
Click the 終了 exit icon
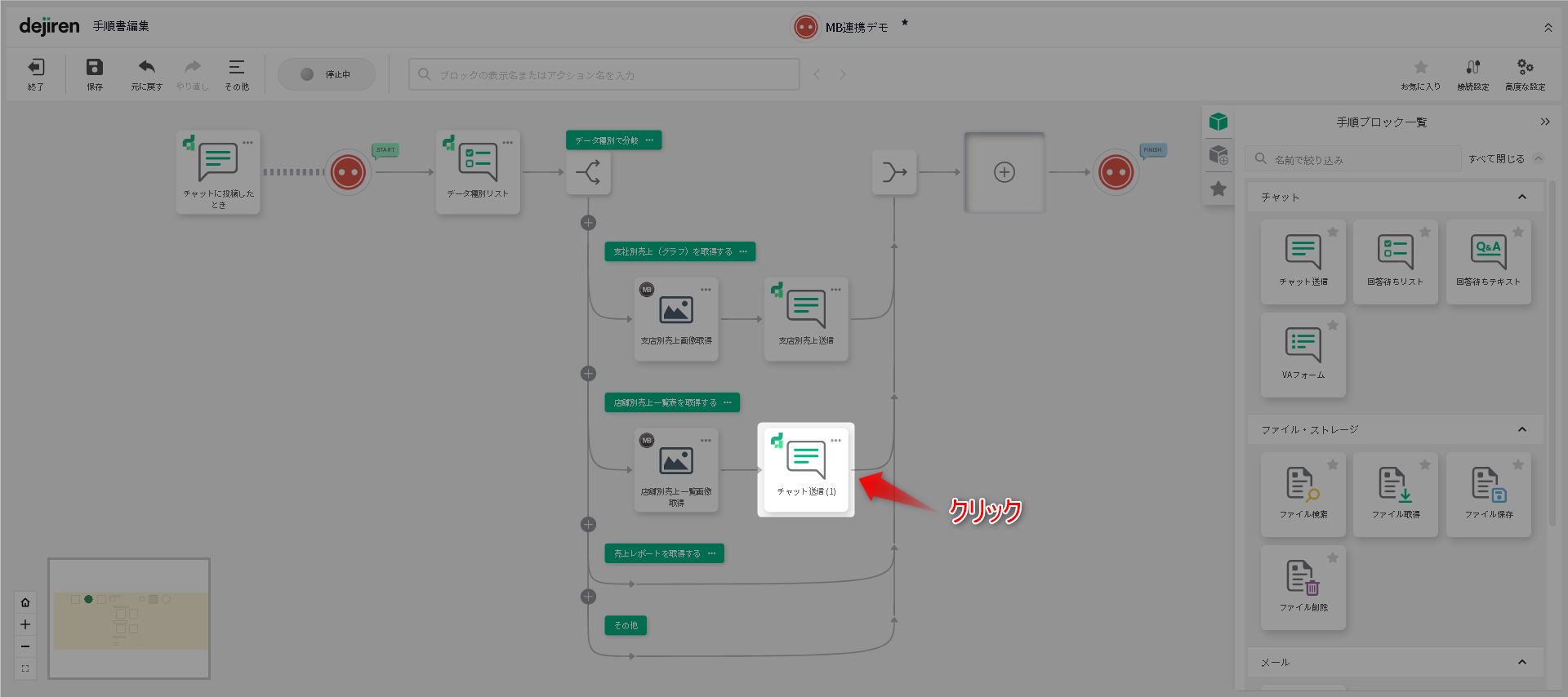36,67
